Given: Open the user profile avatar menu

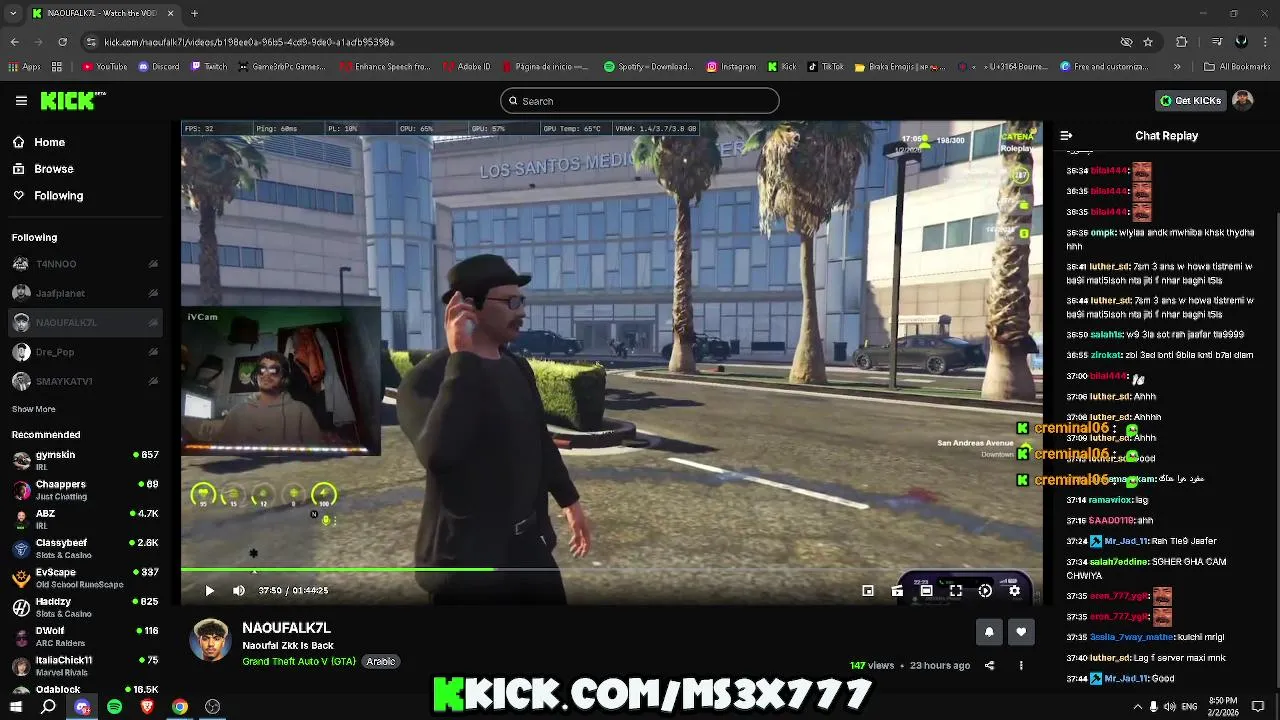Looking at the screenshot, I should pos(1242,101).
